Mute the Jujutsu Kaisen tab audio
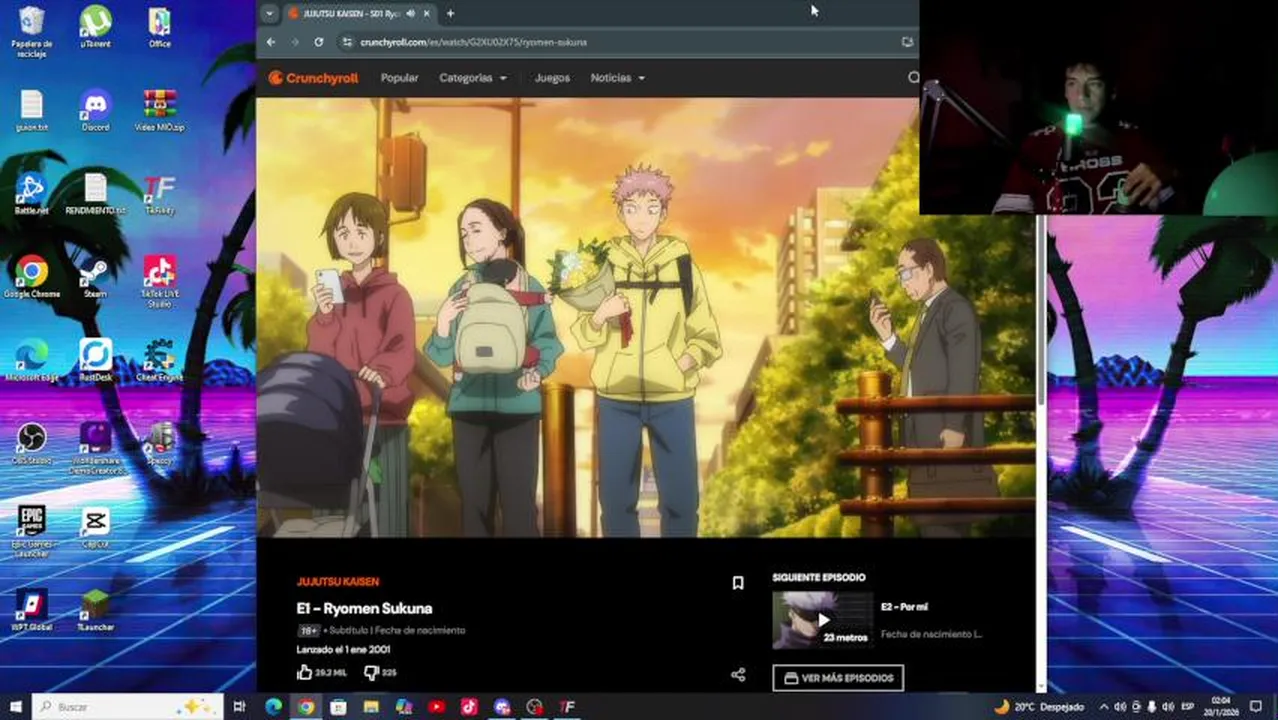1278x720 pixels. click(411, 13)
